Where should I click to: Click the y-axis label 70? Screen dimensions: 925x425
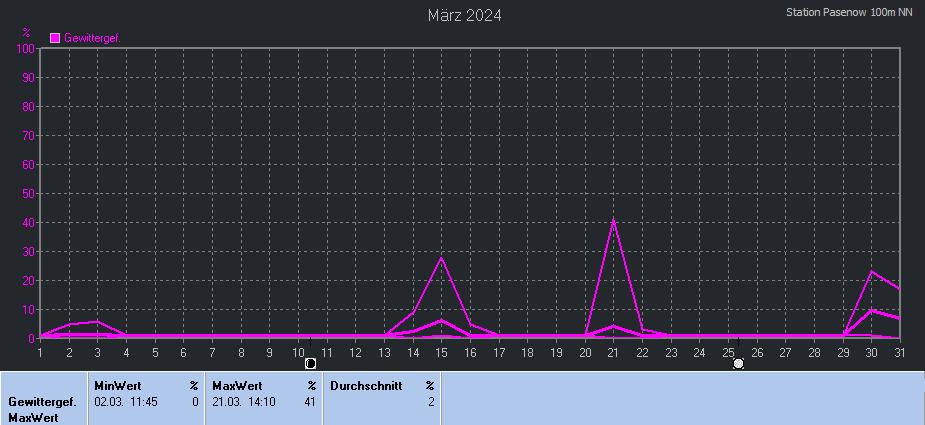(x=29, y=136)
